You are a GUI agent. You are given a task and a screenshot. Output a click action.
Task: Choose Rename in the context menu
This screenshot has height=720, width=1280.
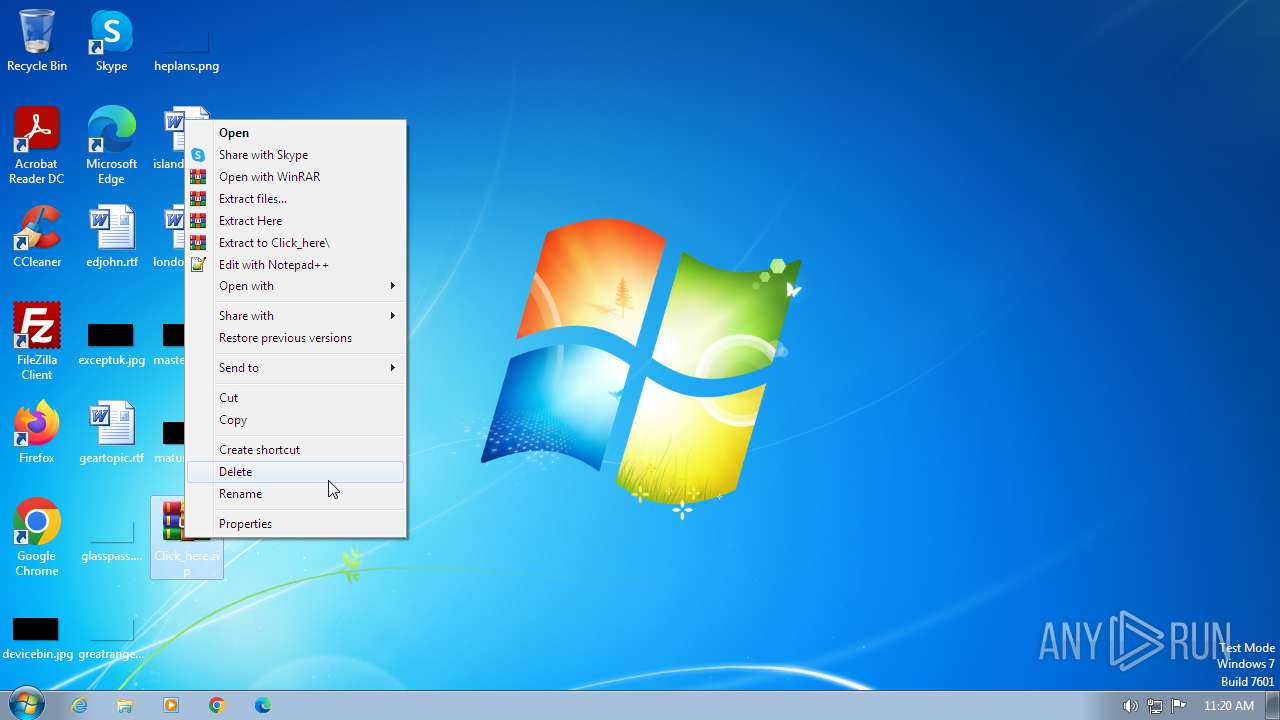tap(296, 494)
